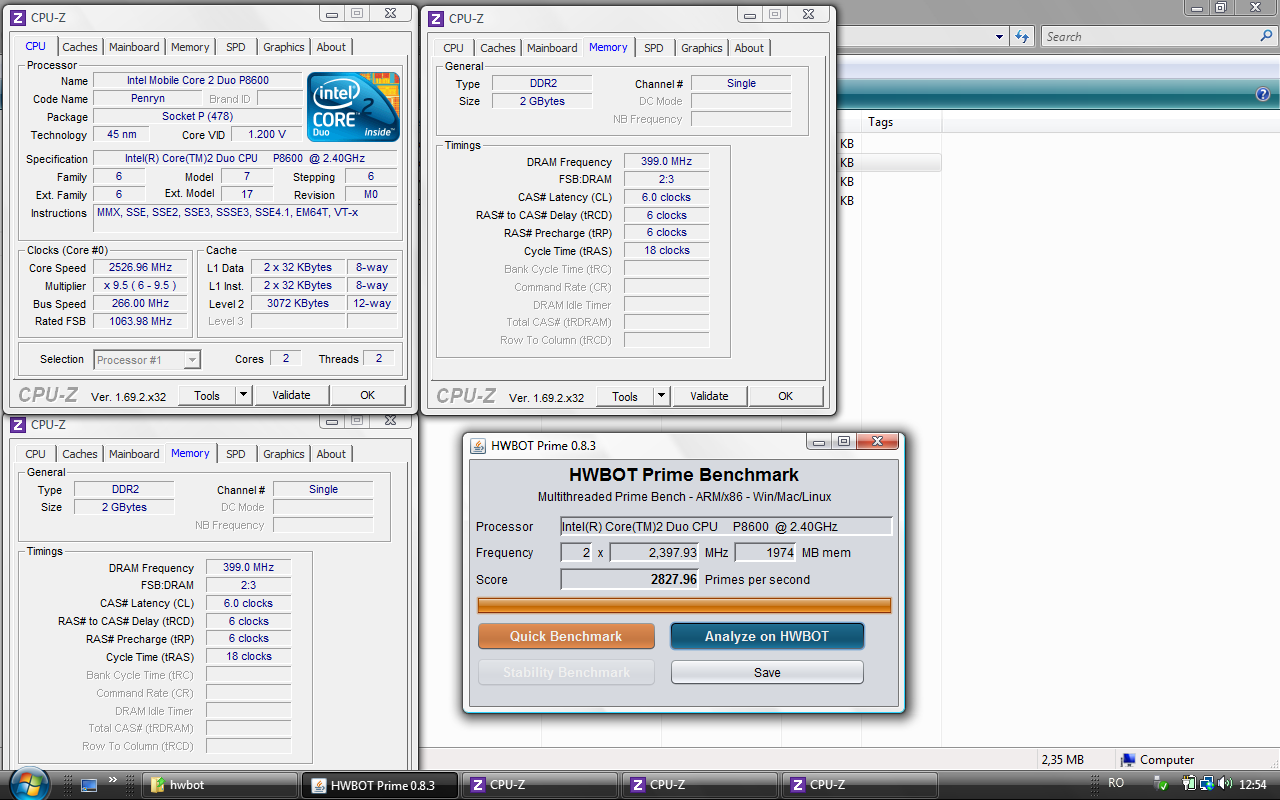Click the Explorer Search input field

[x=1150, y=37]
